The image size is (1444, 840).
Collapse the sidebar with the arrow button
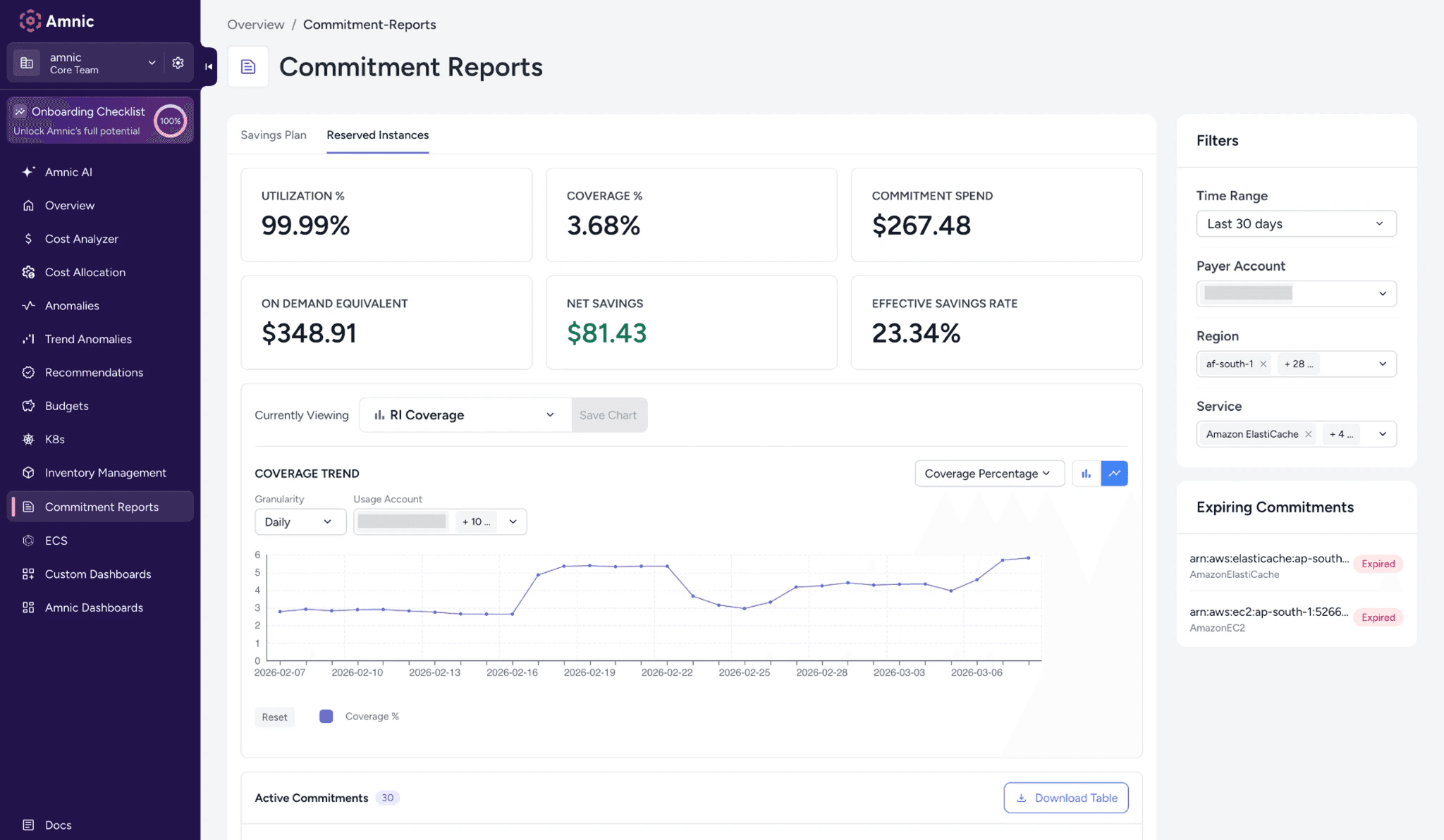(209, 66)
